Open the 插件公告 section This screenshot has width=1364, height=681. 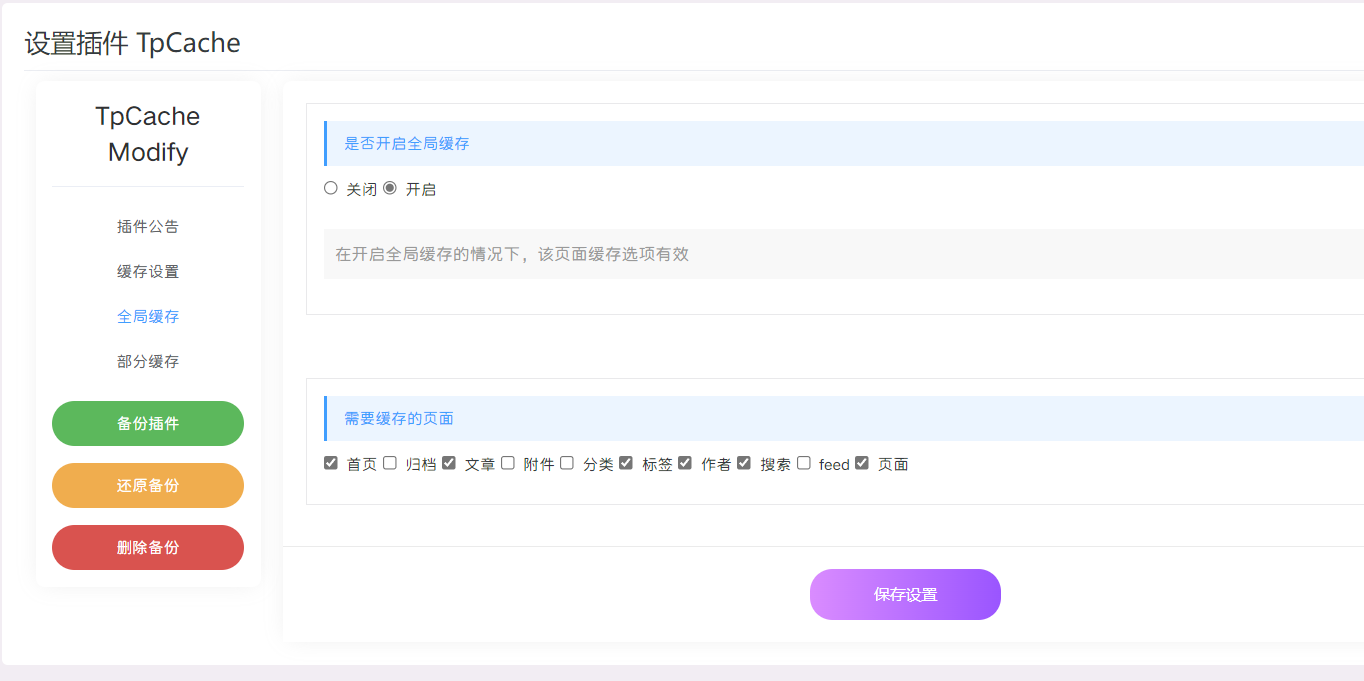tap(148, 227)
